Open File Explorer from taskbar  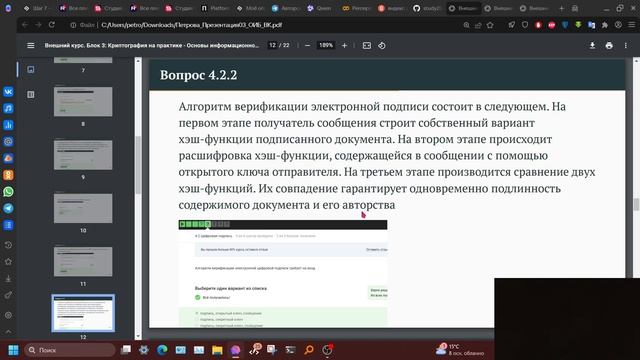[x=217, y=350]
